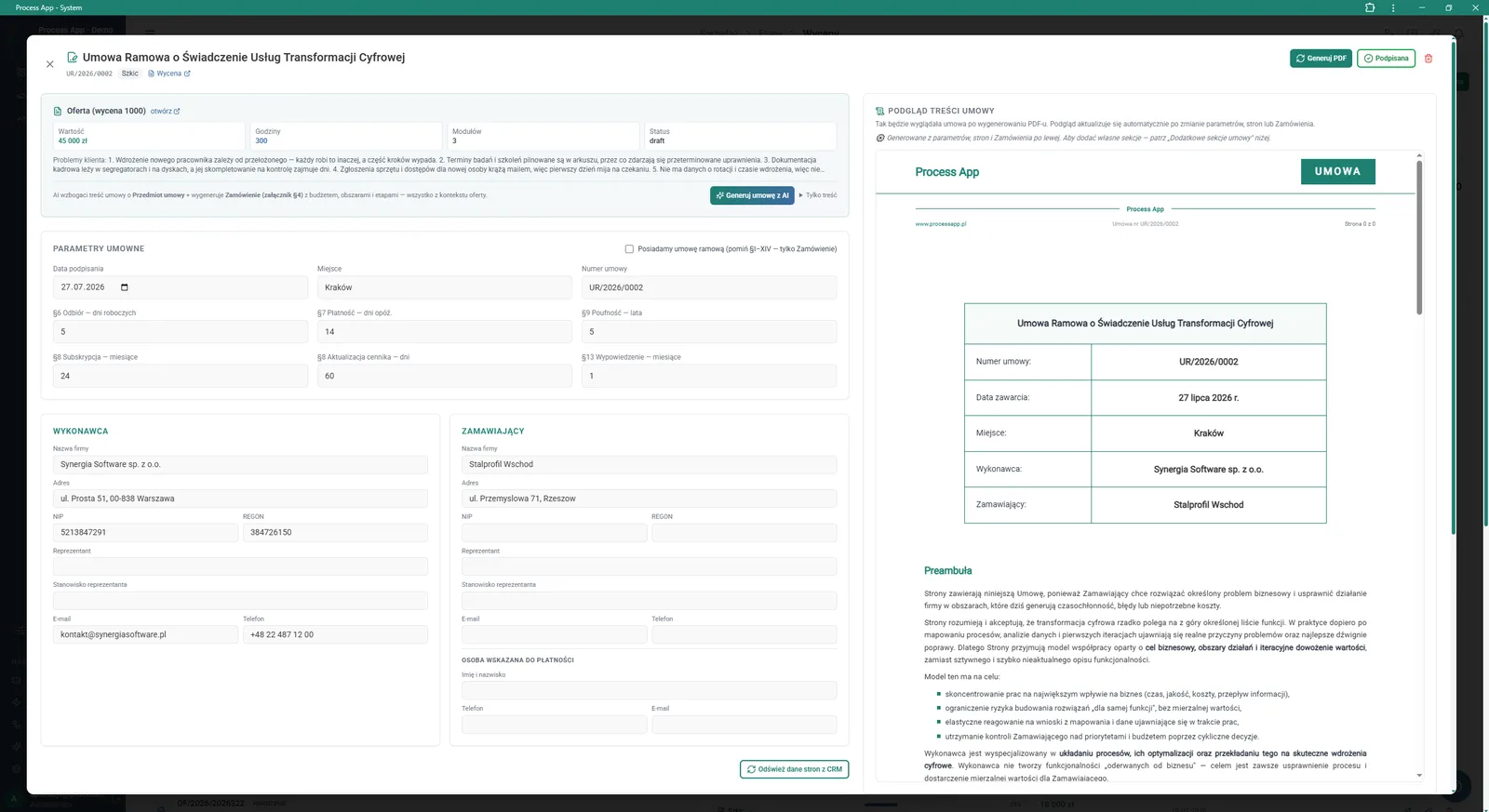
Task: Click the scroll icon beside PODGLĄD TREŚCI UMOWY
Action: 879,111
